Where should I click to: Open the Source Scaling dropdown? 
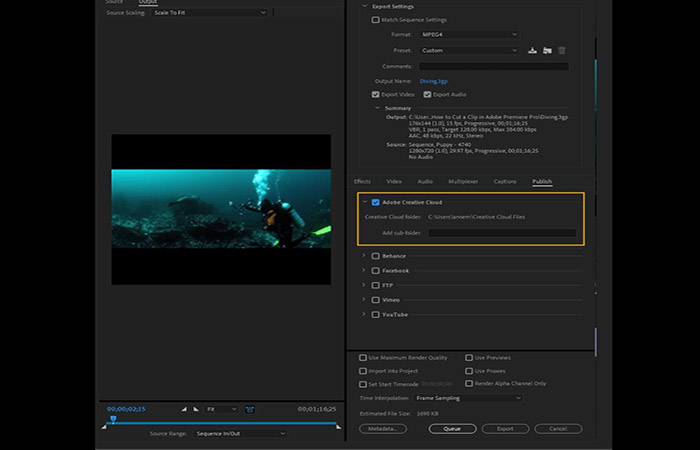[x=209, y=12]
